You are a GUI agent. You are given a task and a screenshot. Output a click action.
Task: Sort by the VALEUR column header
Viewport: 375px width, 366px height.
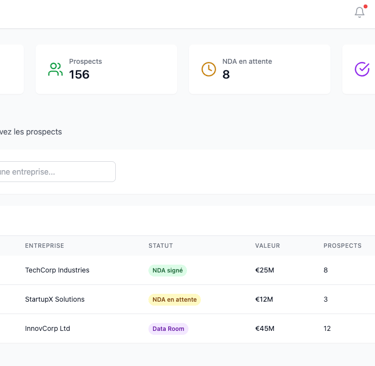tap(268, 246)
